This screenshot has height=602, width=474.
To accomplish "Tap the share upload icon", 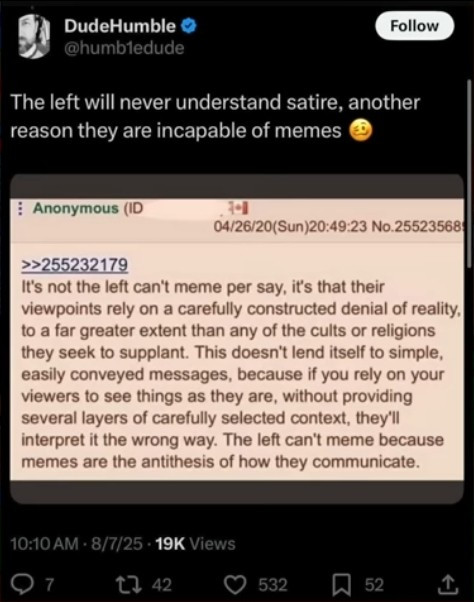I will [x=448, y=584].
